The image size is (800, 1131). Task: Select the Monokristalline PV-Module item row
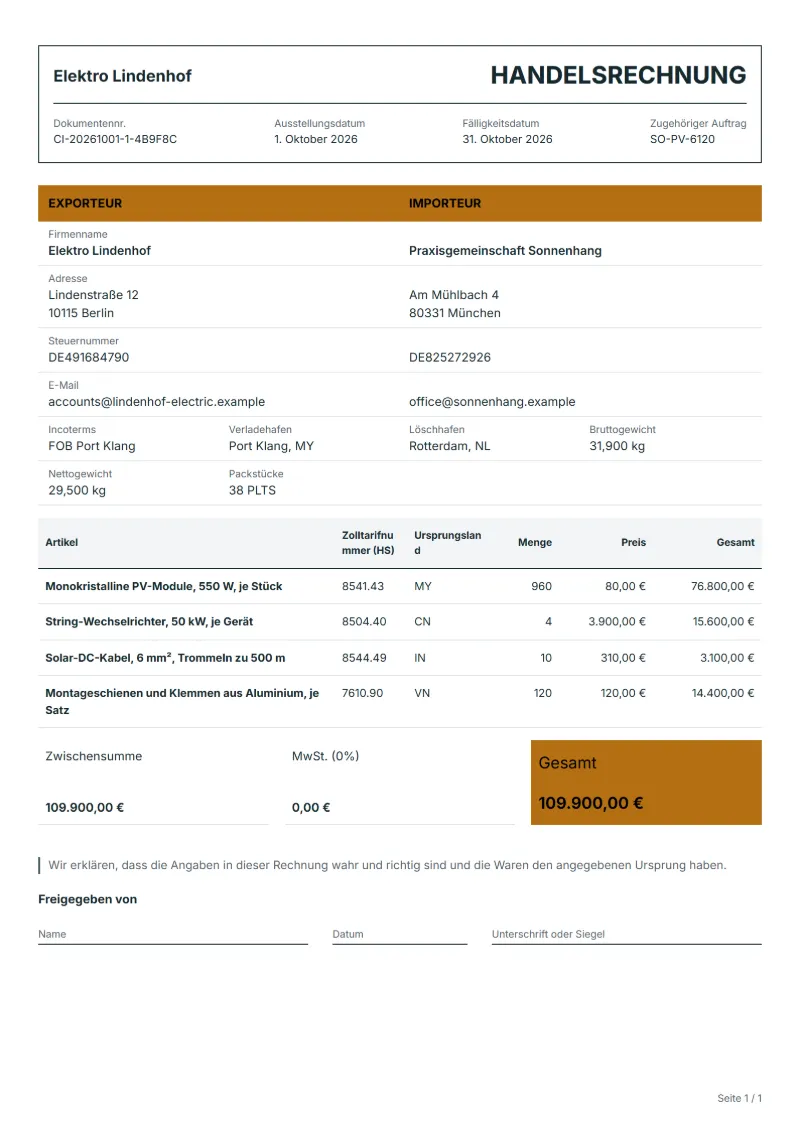coord(400,586)
